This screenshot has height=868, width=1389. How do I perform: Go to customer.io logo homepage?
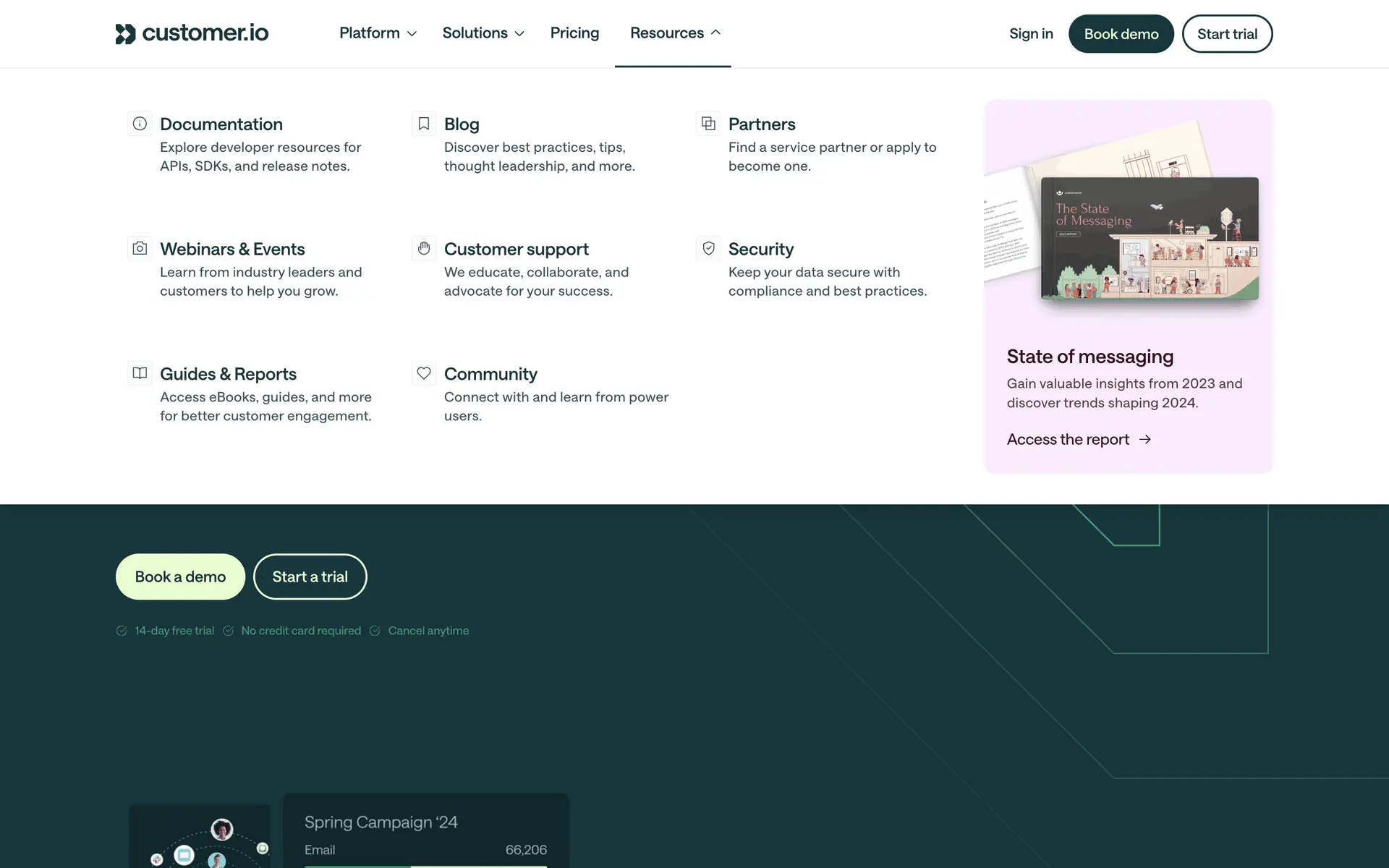tap(192, 33)
